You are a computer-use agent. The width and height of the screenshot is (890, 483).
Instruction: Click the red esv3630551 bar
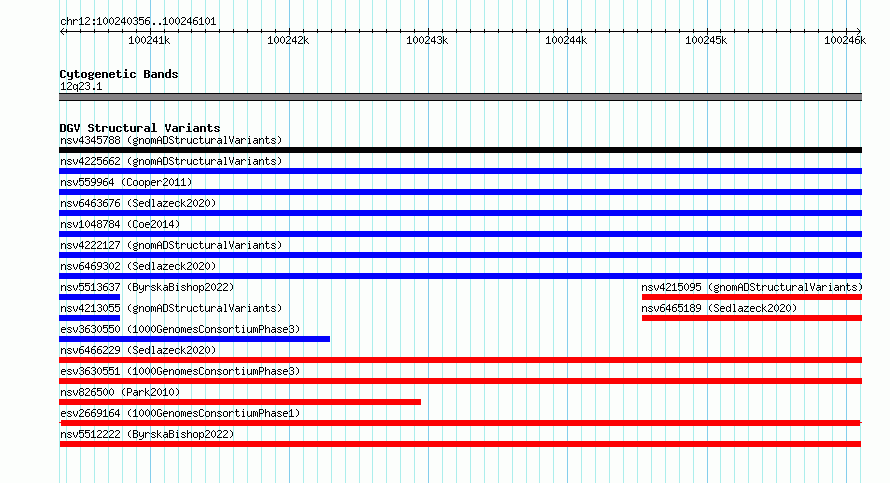click(460, 381)
